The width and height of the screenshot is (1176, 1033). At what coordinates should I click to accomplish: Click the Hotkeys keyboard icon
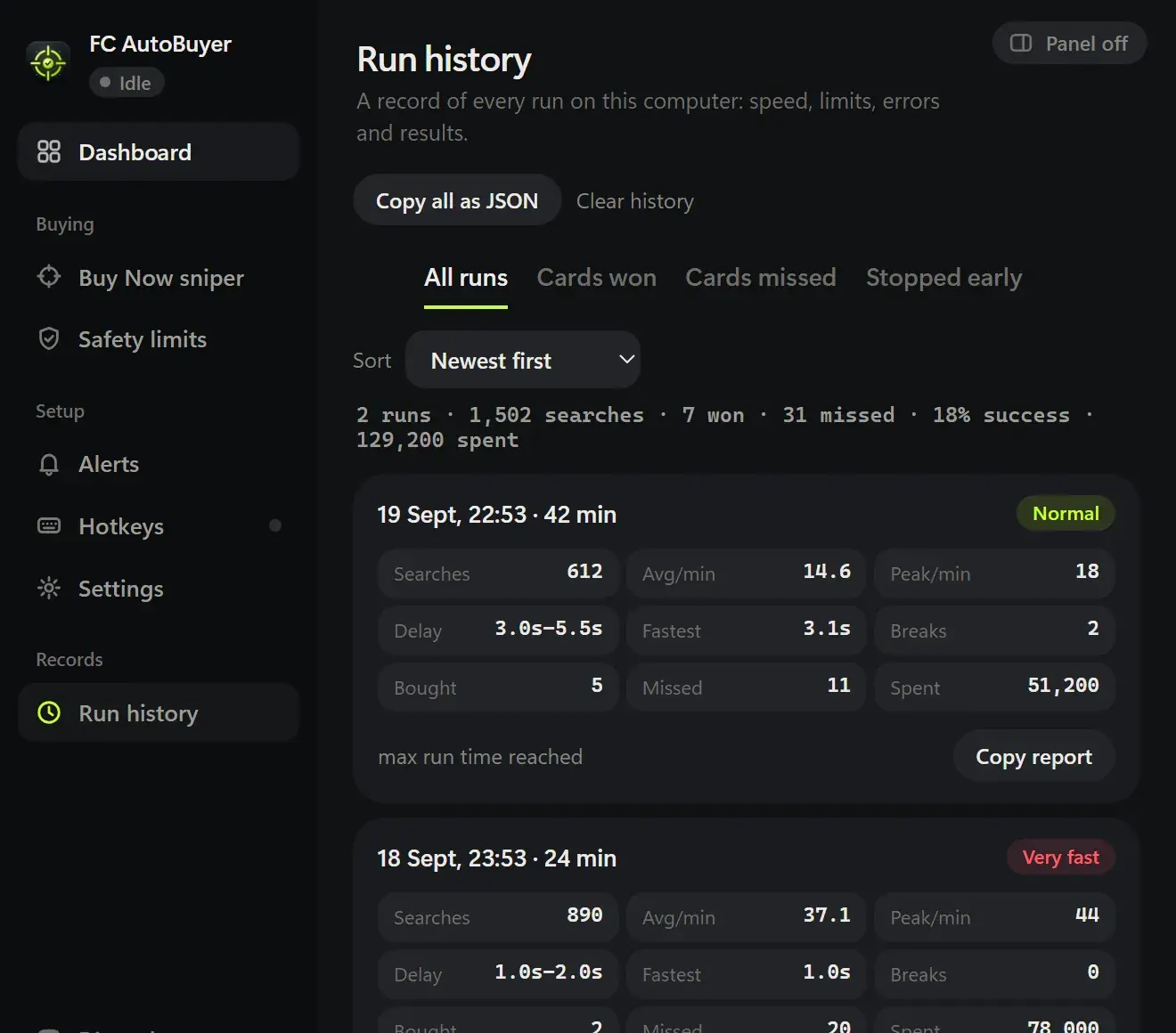[x=49, y=526]
